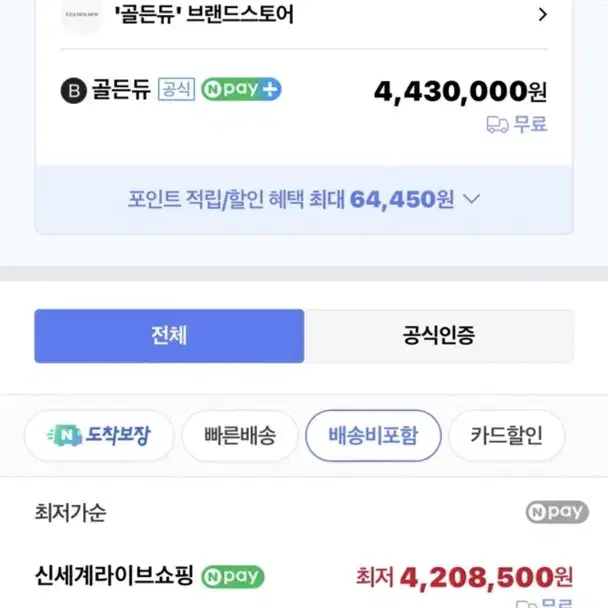
Task: Click the green Npay badge beside 신세계라이브쇼핑
Action: click(233, 577)
